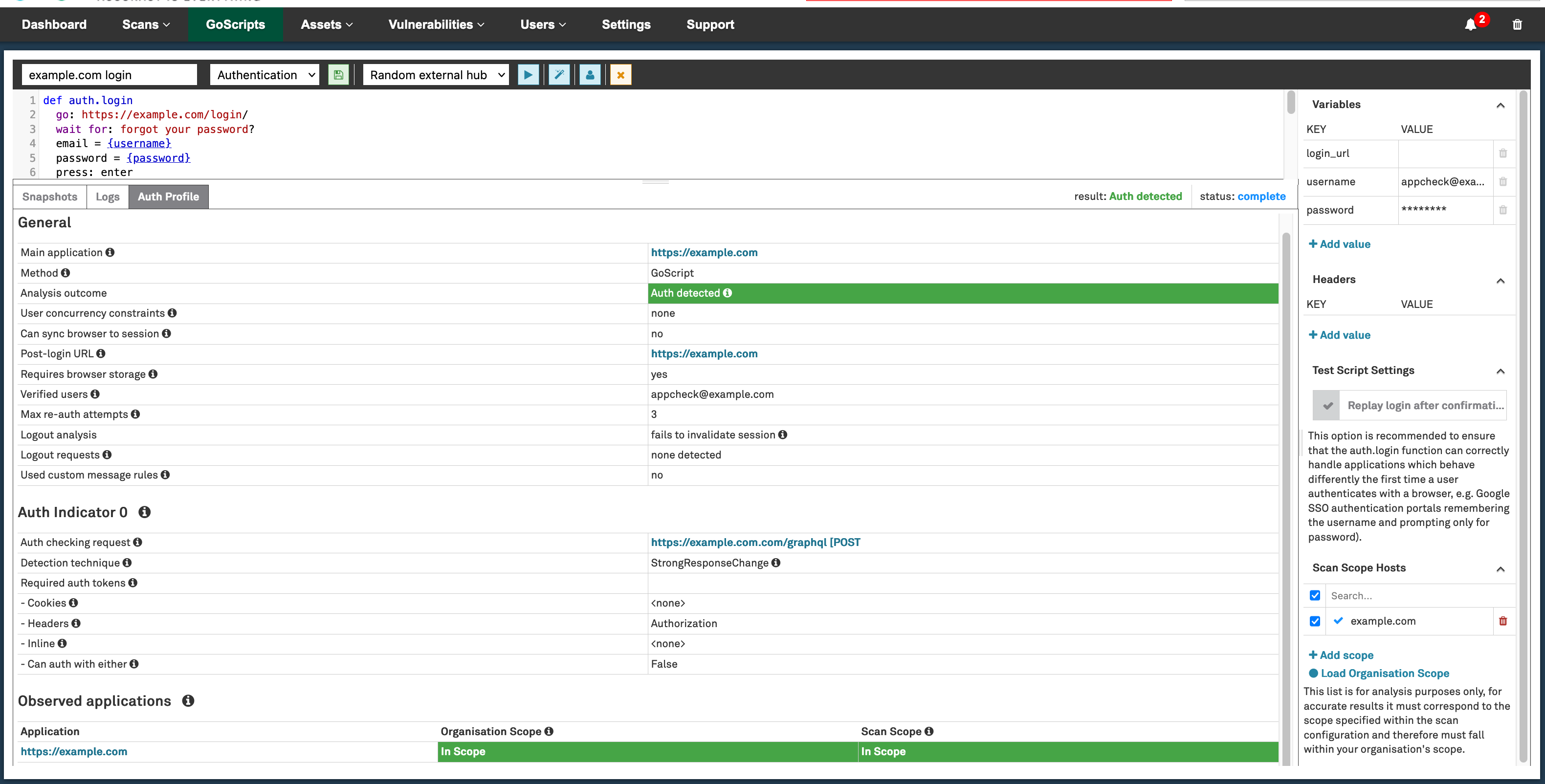Open the Random external hub dropdown
This screenshot has height=784, width=1545.
[x=436, y=75]
